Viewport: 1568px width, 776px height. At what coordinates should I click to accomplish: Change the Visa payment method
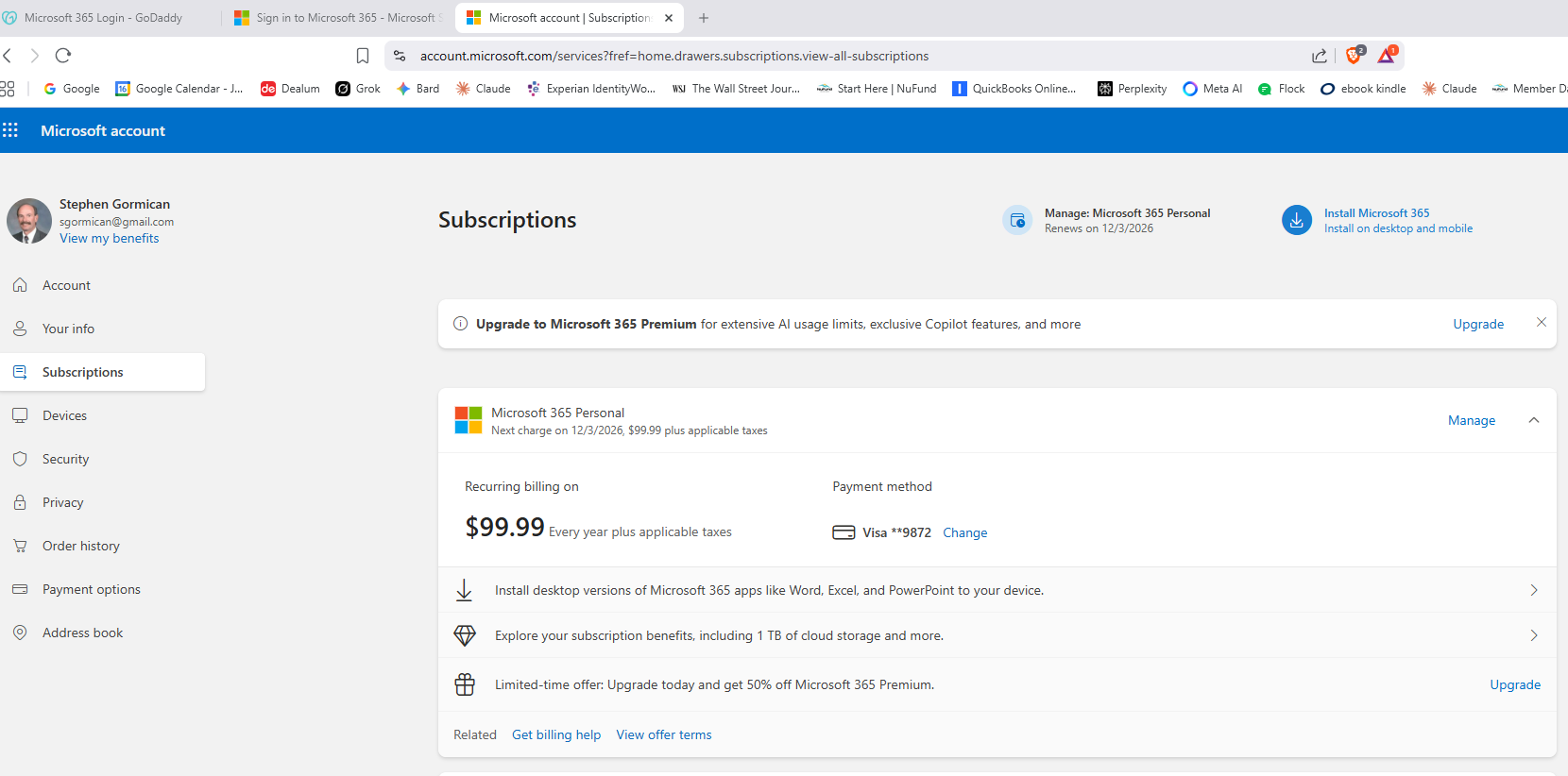[x=964, y=532]
